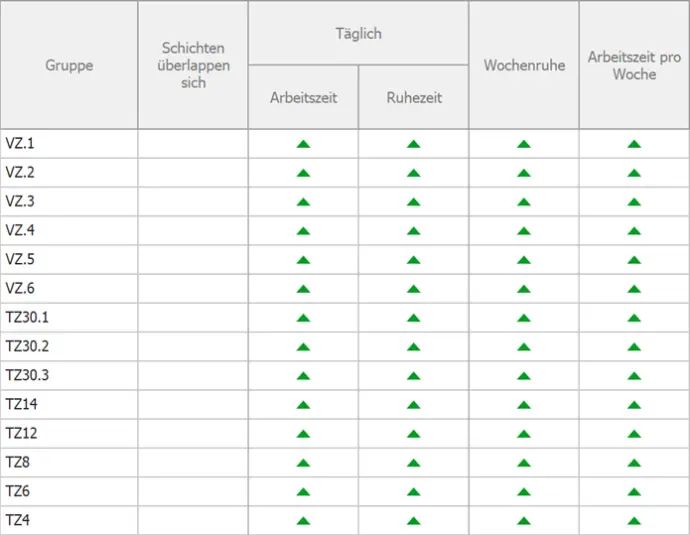Click TZ4 Wochenruhe status triangle

coord(523,521)
